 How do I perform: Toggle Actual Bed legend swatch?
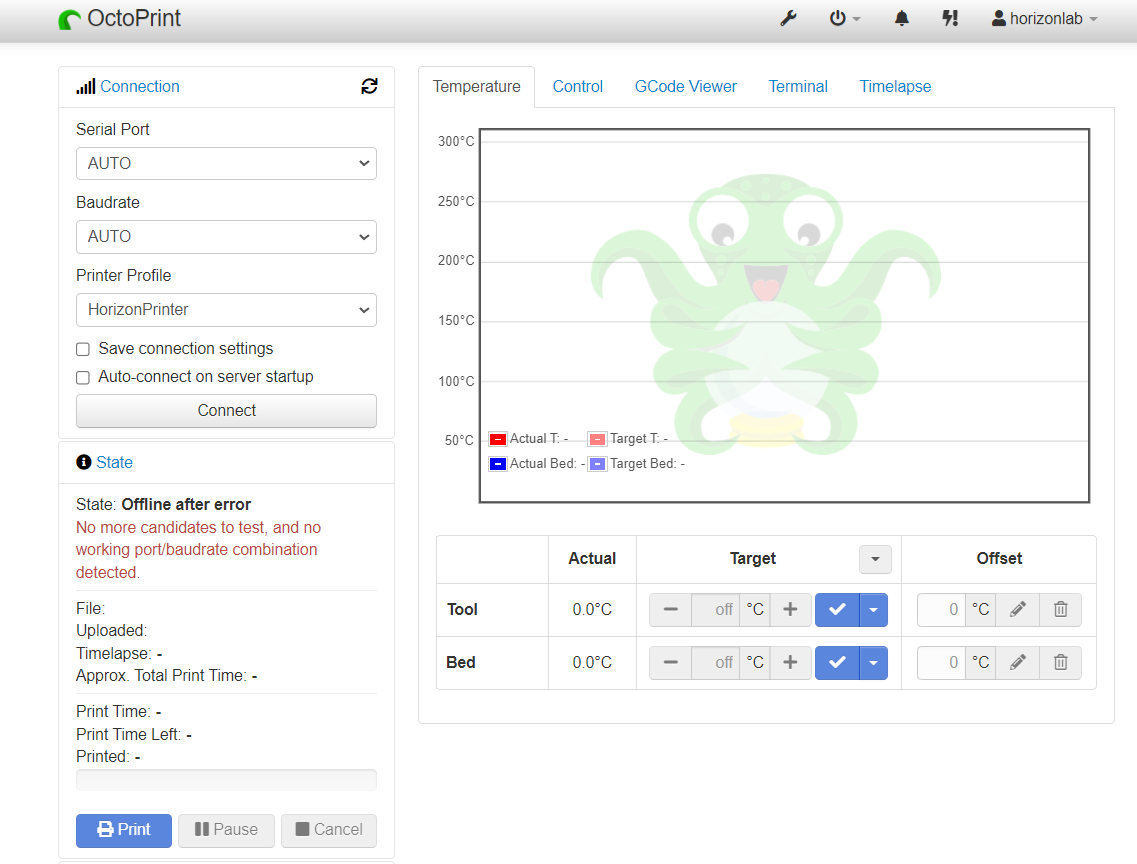497,464
